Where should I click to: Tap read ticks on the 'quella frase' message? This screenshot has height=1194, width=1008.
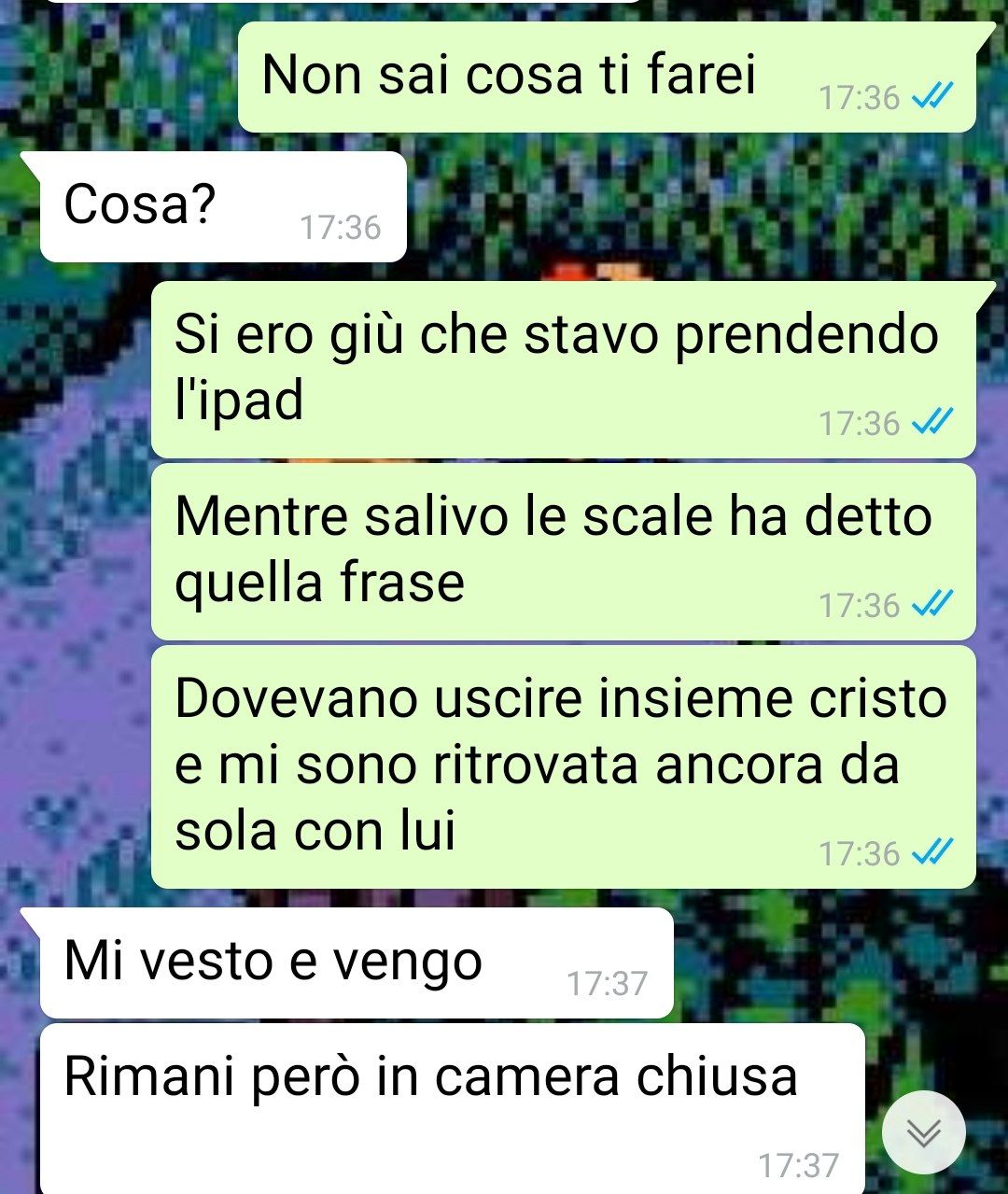[x=932, y=605]
